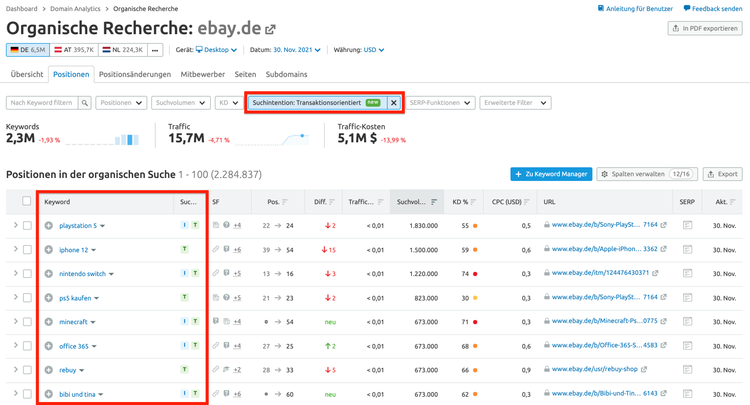Viewport: 750px width, 405px height.
Task: Tick the checkbox for iphone 12 row
Action: tap(27, 250)
